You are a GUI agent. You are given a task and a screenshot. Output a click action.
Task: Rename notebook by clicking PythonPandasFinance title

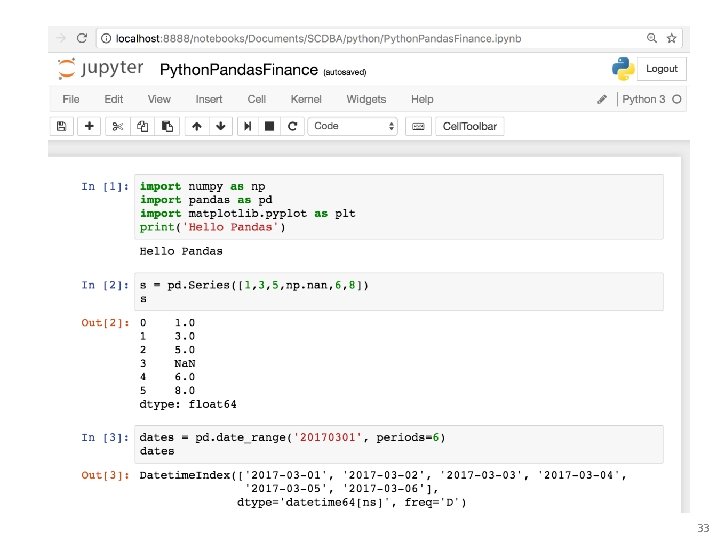tap(239, 70)
